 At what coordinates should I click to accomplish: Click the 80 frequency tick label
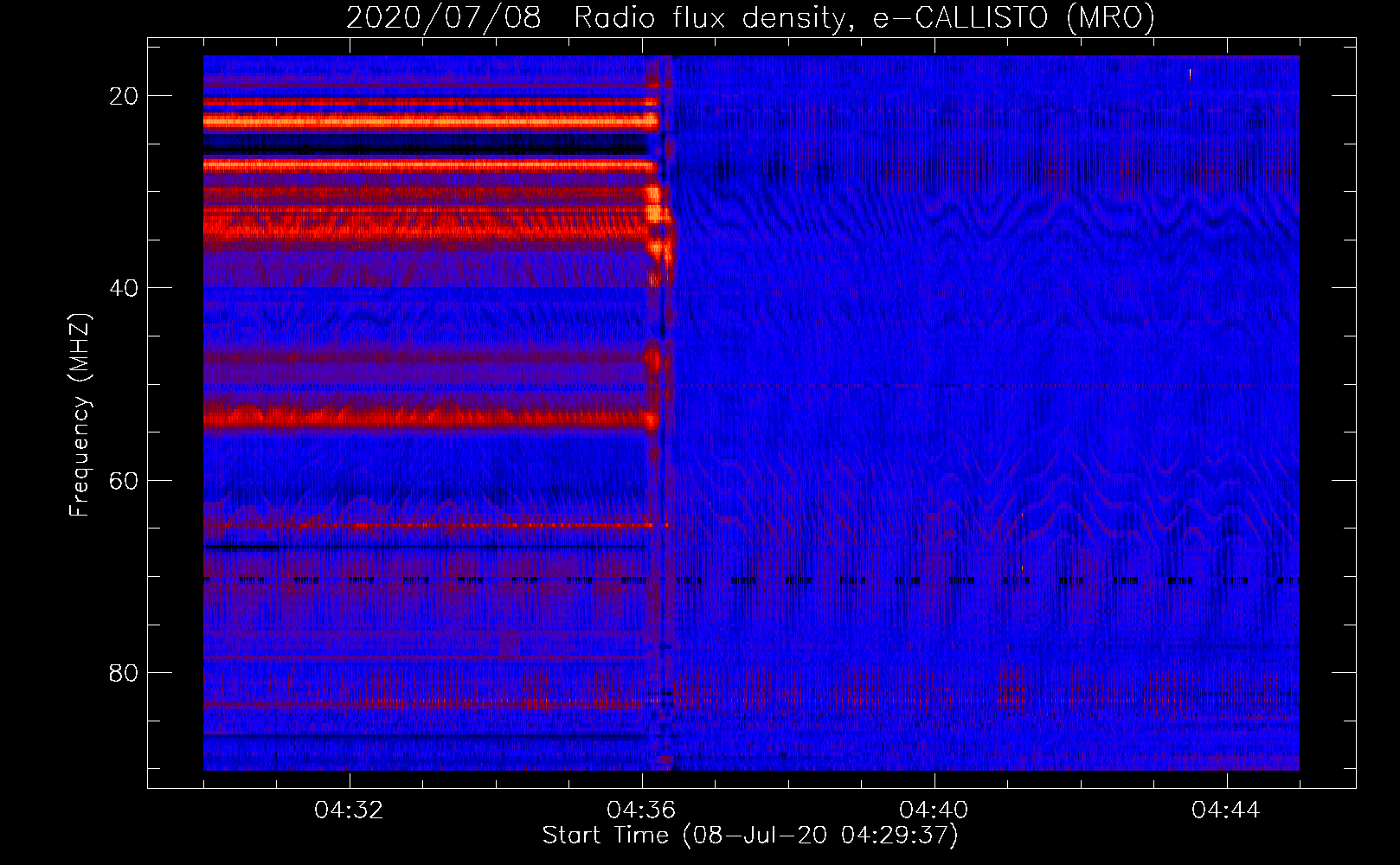click(124, 672)
